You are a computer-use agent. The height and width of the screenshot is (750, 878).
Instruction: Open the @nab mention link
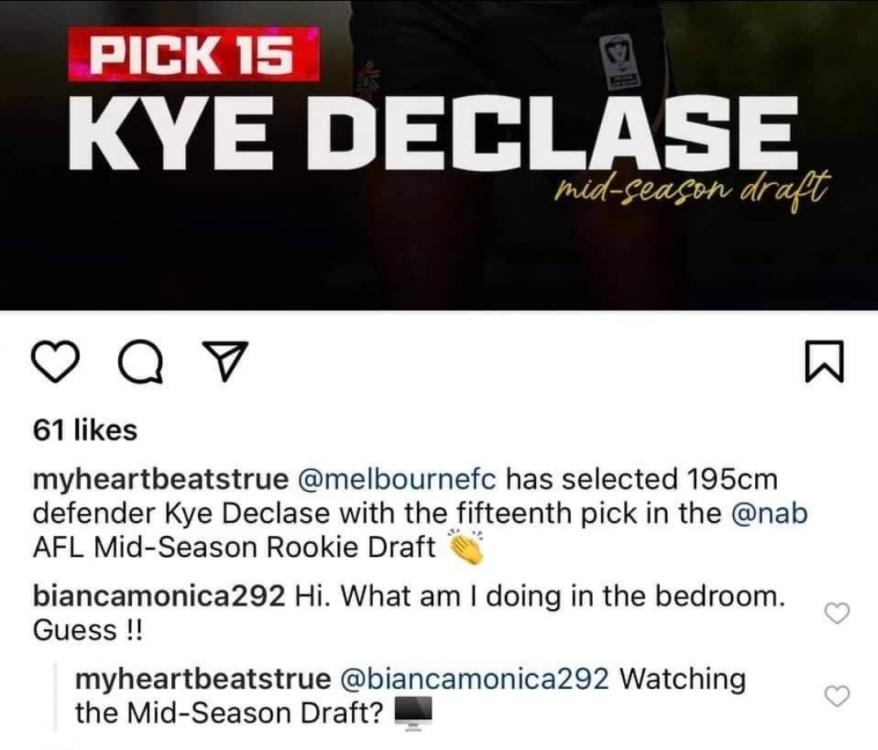[769, 513]
